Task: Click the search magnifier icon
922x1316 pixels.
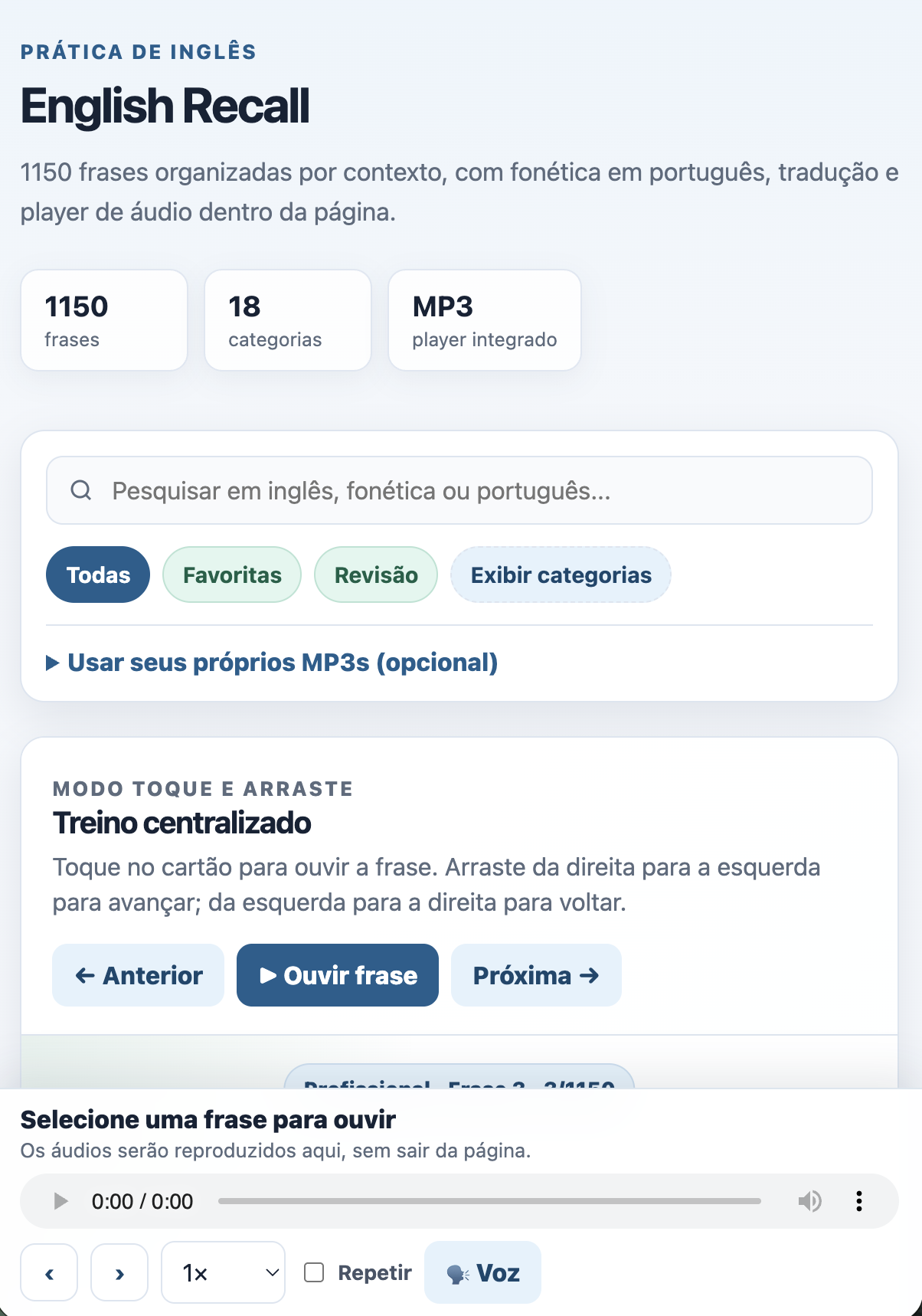Action: coord(81,490)
